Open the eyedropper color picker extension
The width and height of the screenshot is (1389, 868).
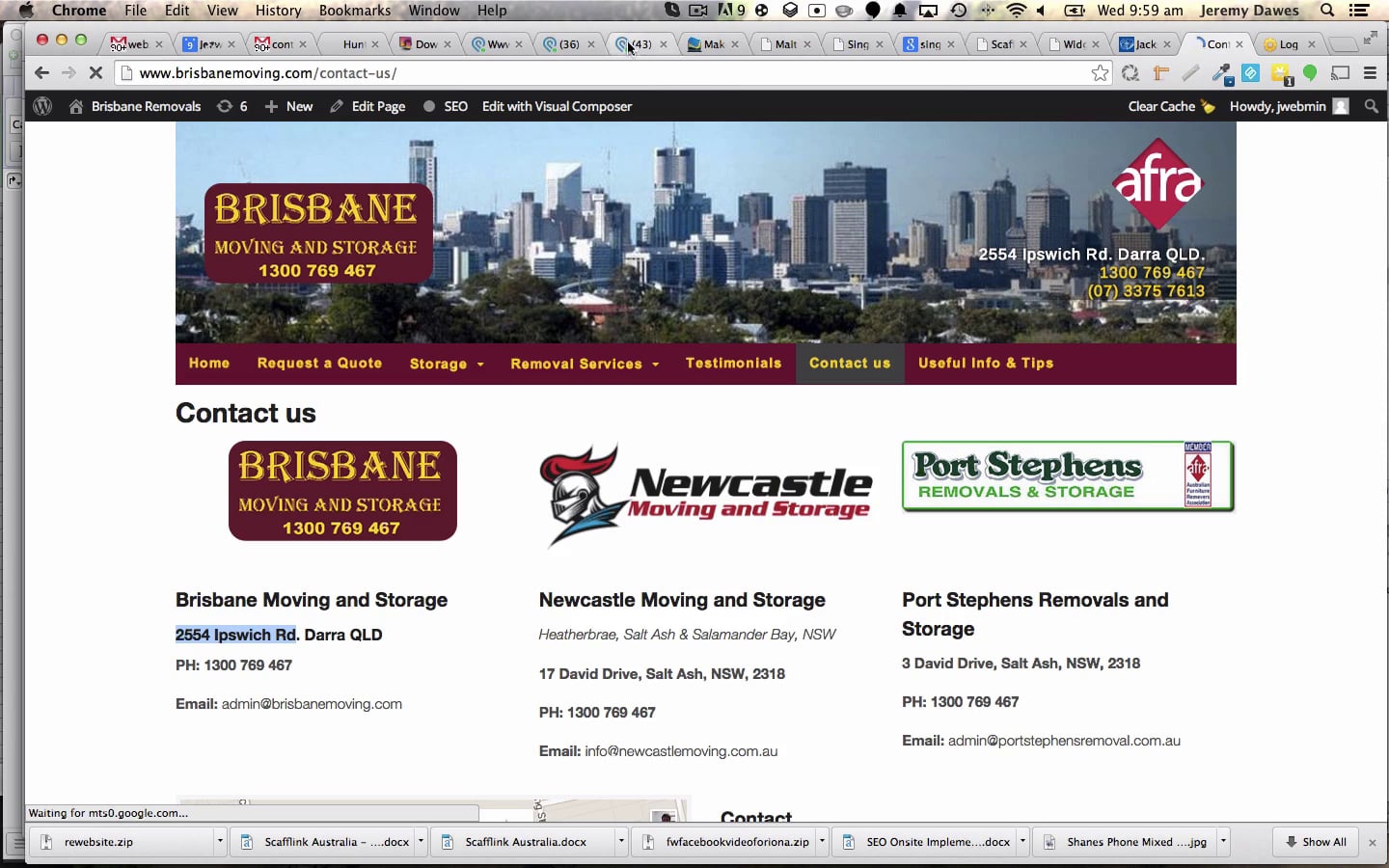tap(1221, 73)
